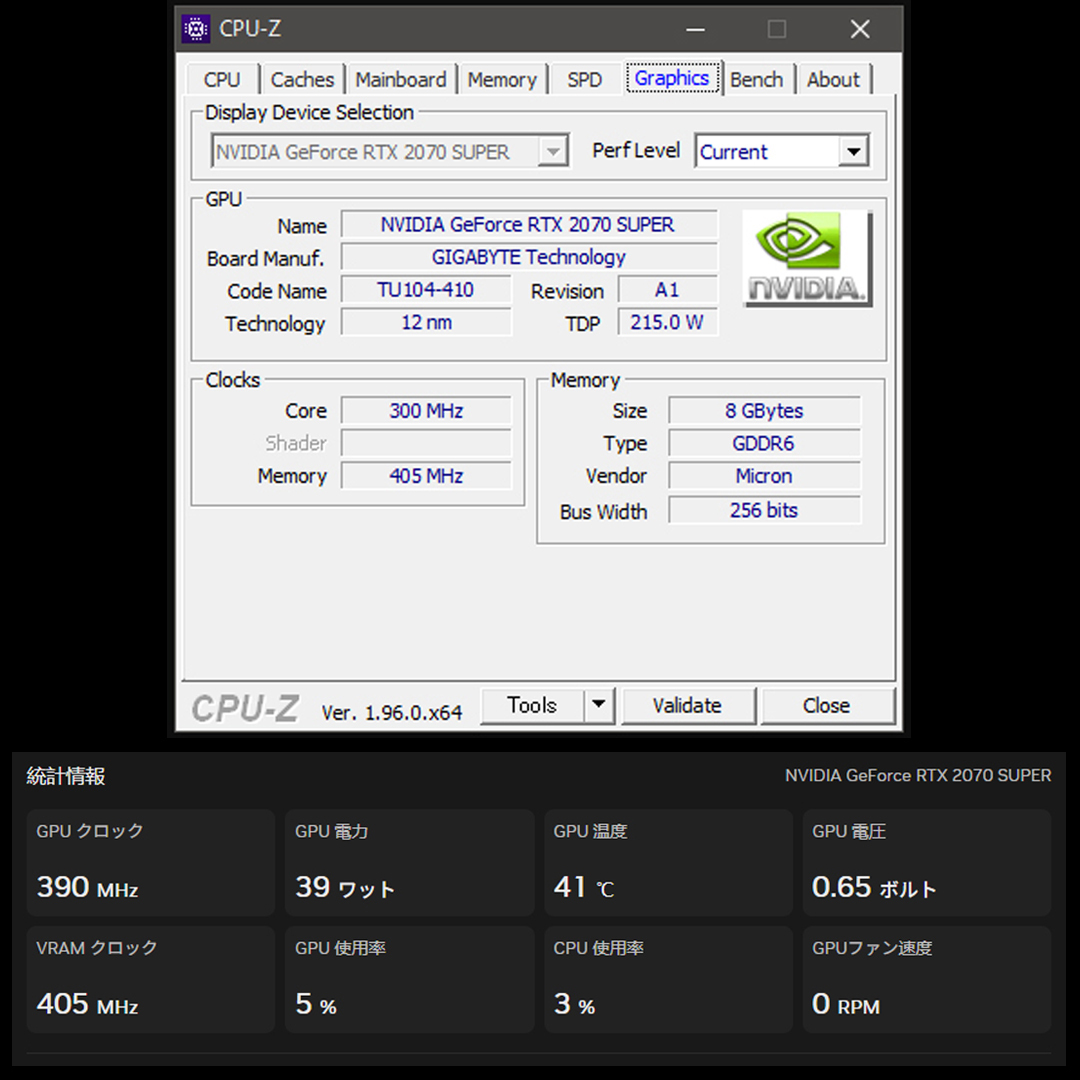Click the NVIDIA logo image
1080x1080 pixels.
click(x=807, y=259)
